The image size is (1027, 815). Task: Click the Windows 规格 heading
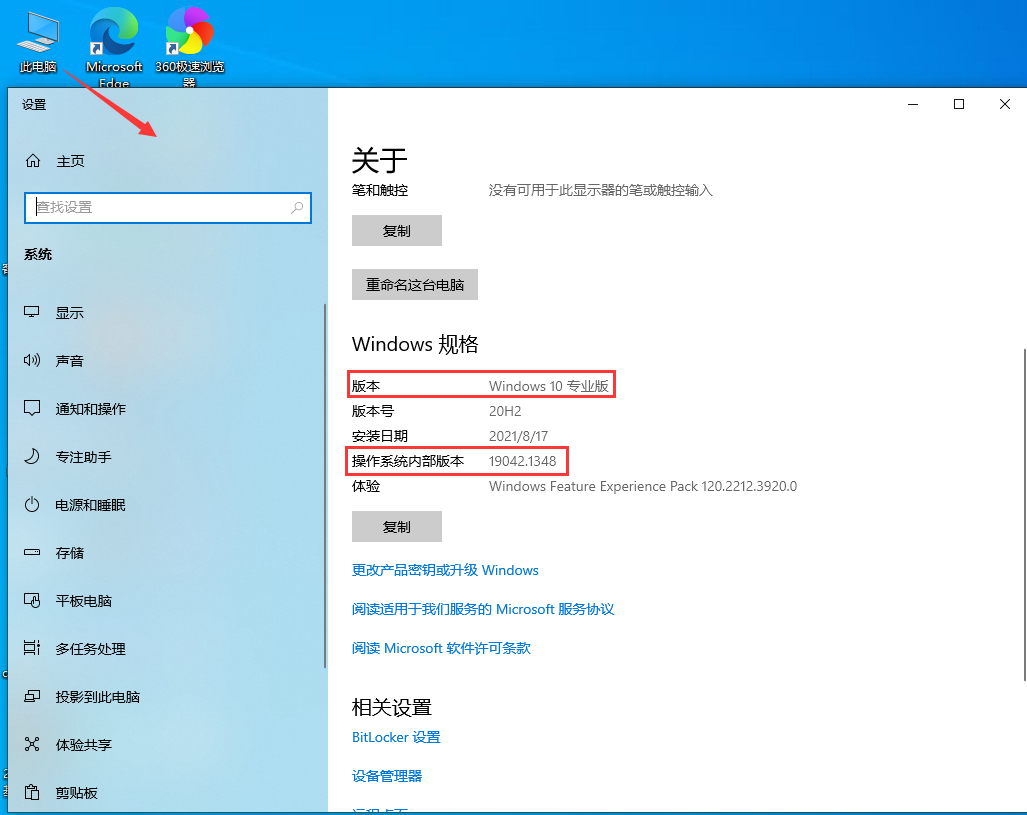(415, 344)
